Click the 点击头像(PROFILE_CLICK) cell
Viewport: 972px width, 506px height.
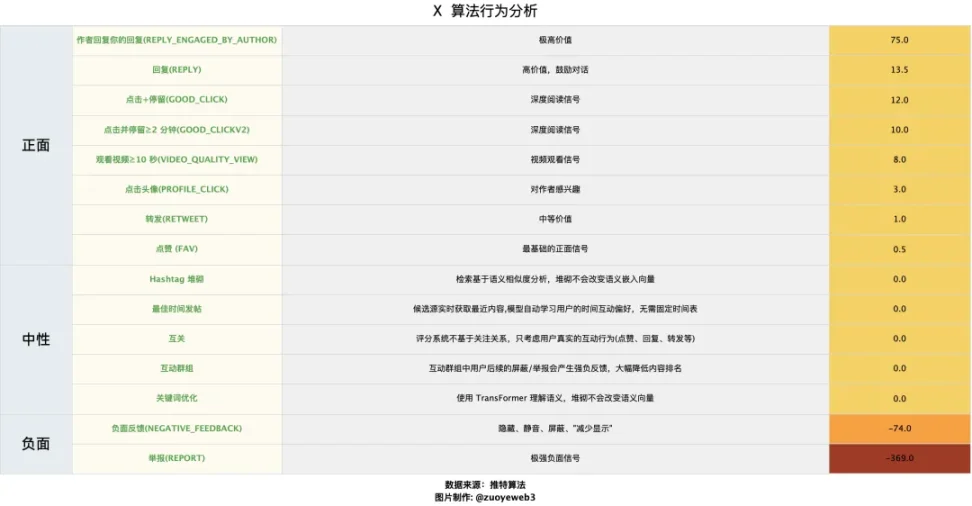click(x=177, y=189)
